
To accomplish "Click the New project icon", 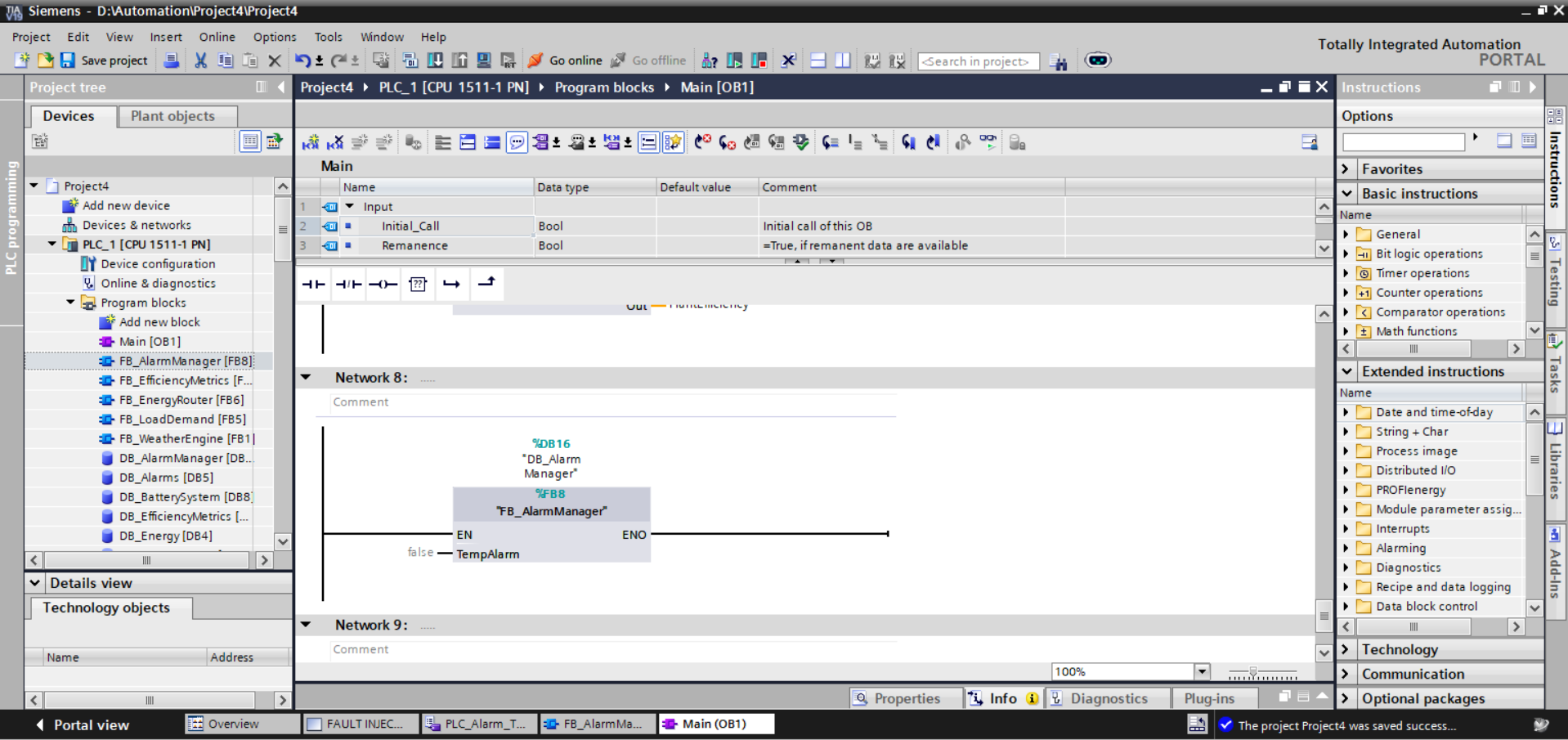I will coord(22,61).
